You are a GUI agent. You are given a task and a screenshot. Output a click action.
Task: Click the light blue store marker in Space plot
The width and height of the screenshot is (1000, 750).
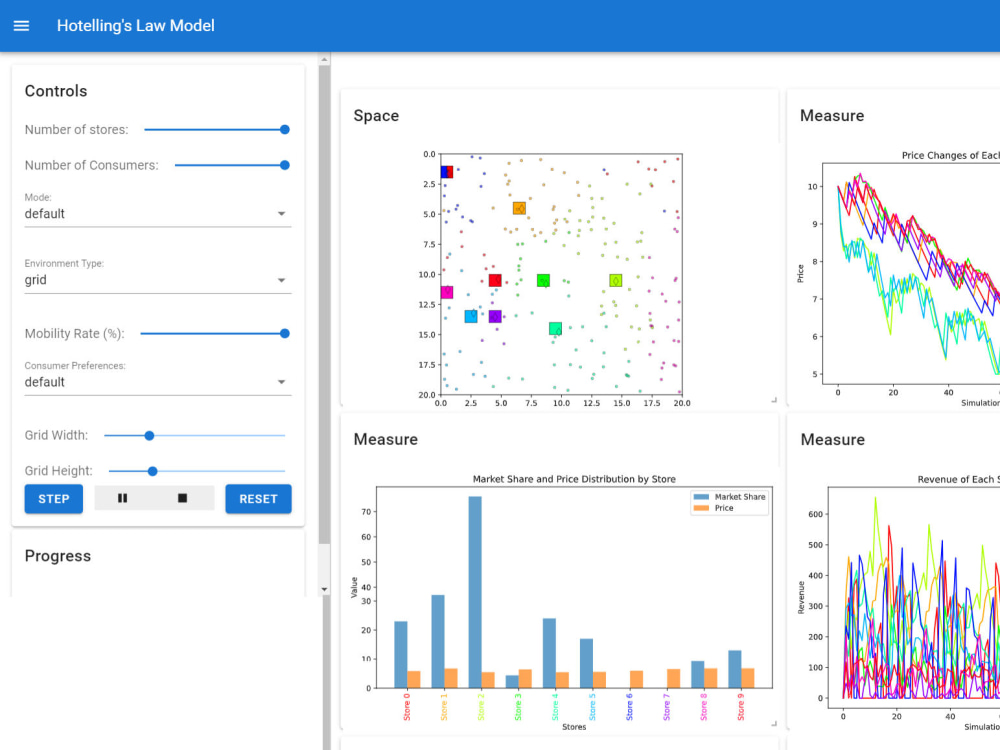pos(471,316)
